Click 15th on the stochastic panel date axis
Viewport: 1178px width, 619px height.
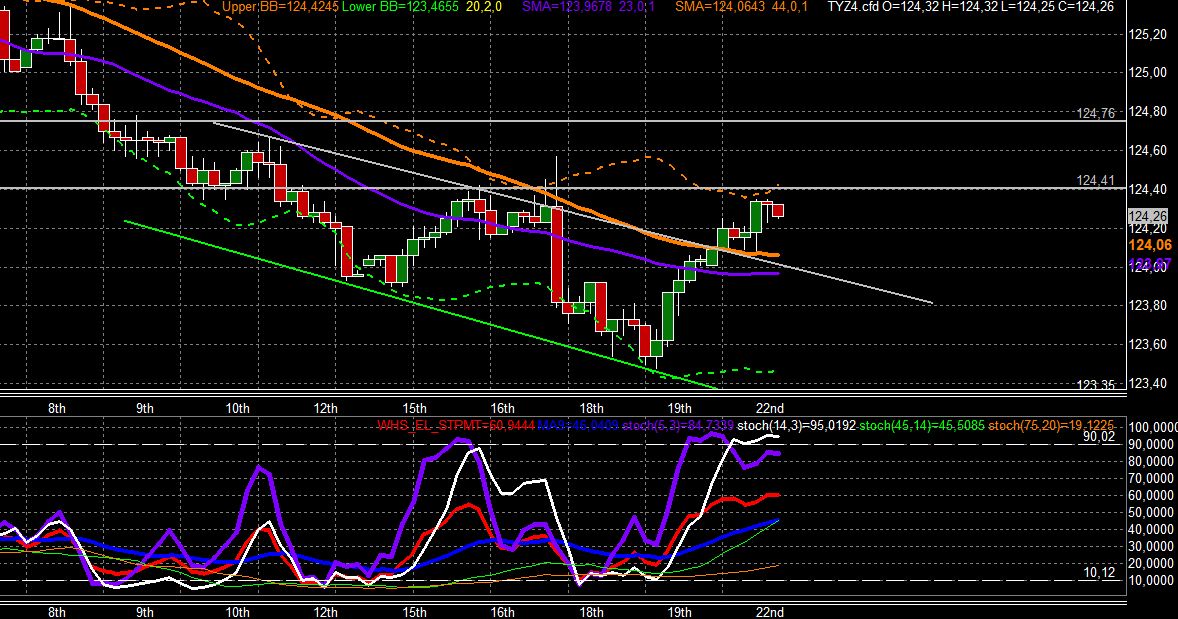click(x=414, y=612)
